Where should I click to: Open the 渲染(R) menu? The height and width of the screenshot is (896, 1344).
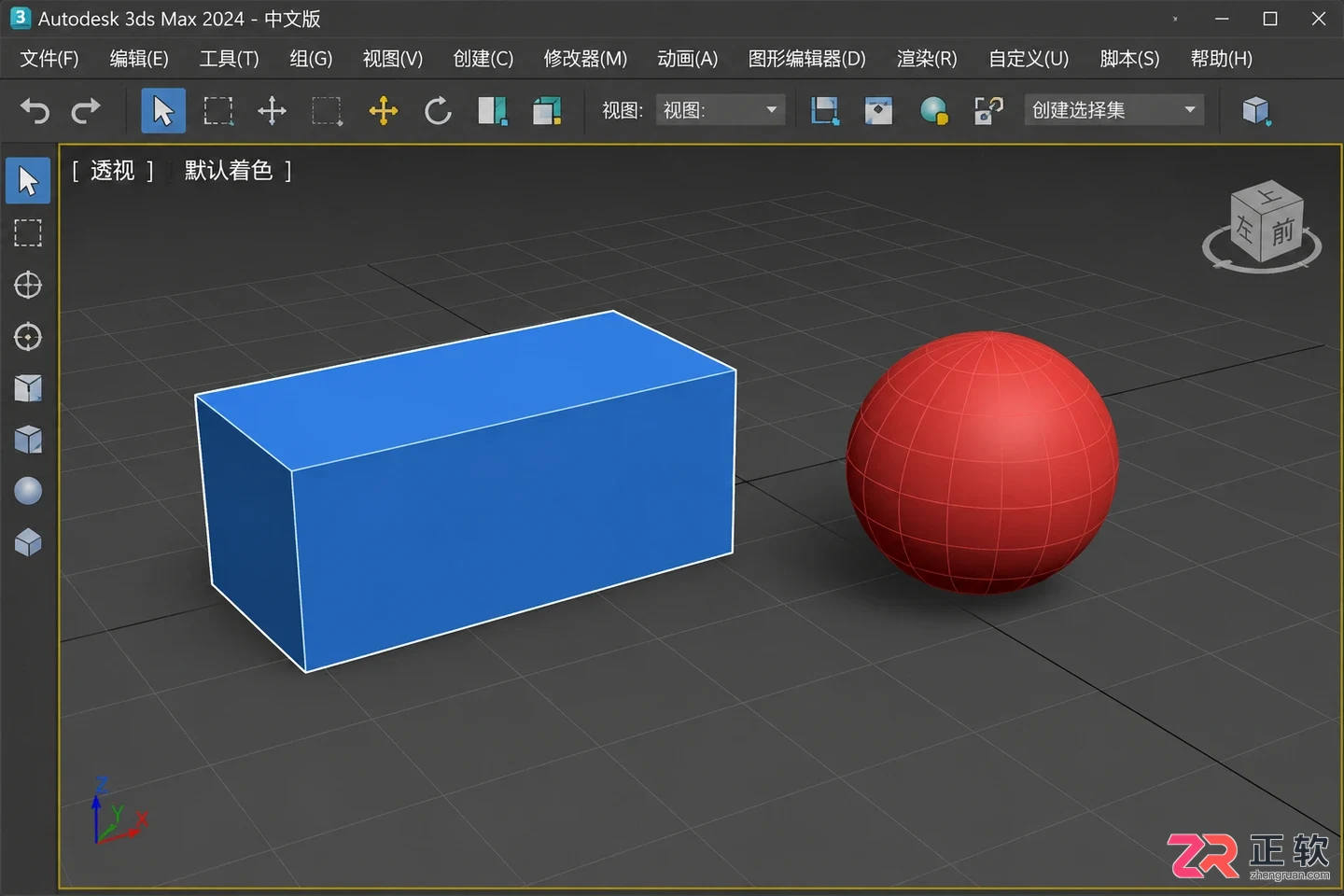(927, 59)
